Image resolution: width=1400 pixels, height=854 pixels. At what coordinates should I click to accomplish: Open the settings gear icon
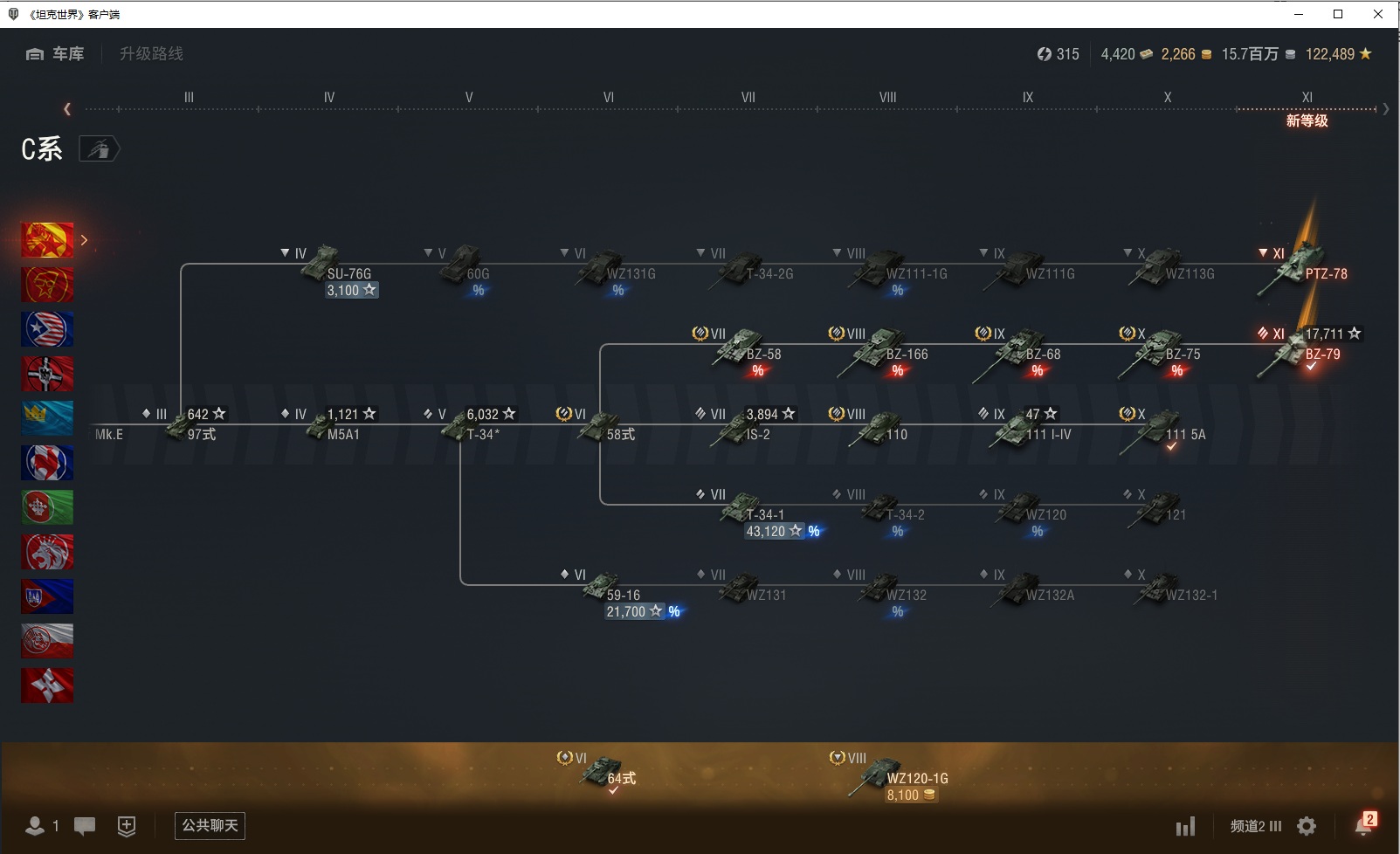(1307, 826)
